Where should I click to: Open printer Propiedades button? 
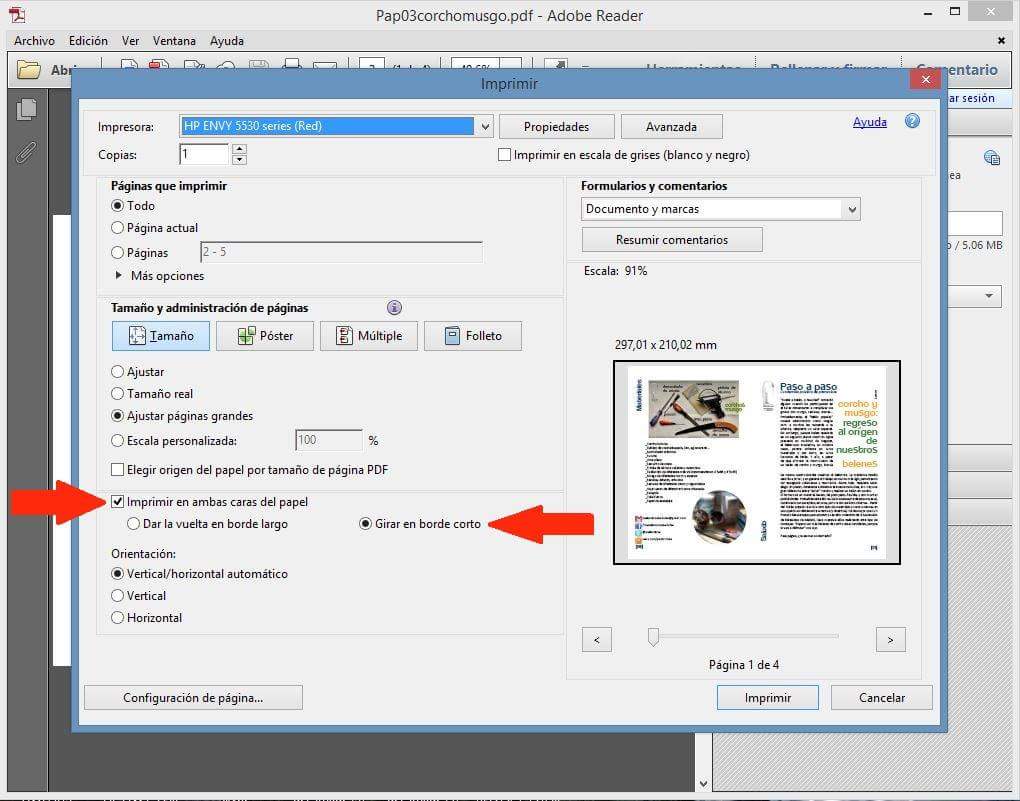555,127
